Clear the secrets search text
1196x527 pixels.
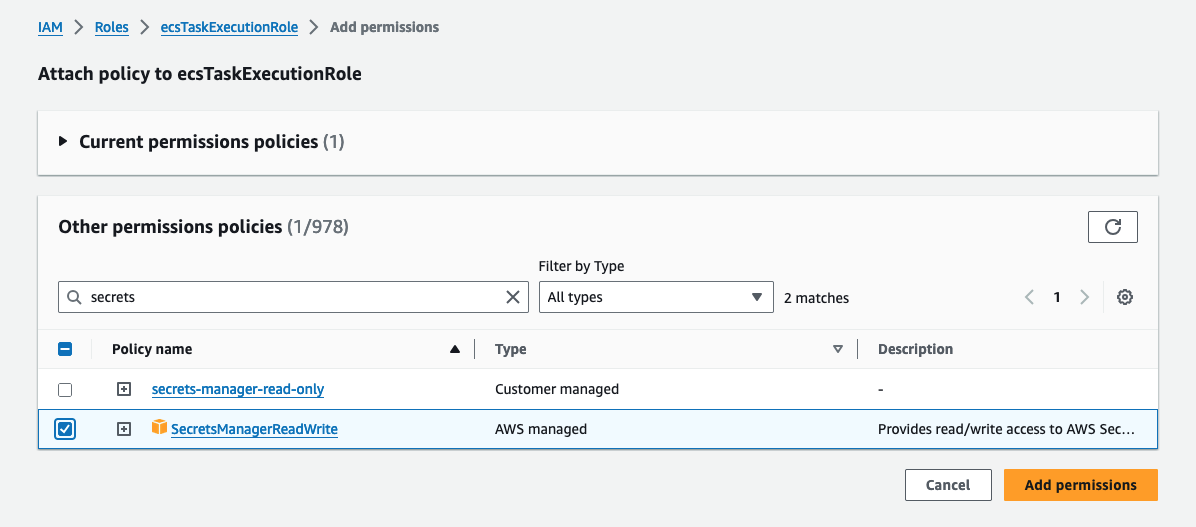[x=513, y=297]
